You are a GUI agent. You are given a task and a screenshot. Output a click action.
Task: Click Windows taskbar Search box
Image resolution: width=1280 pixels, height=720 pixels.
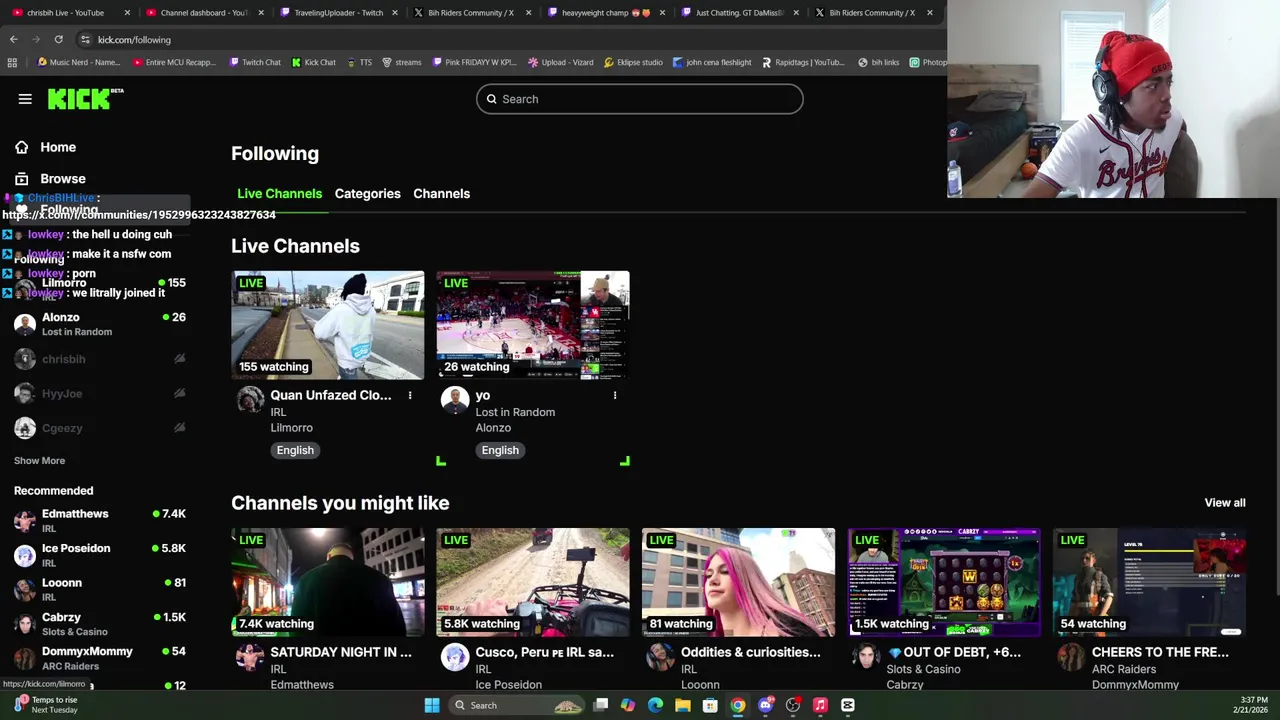click(x=516, y=705)
